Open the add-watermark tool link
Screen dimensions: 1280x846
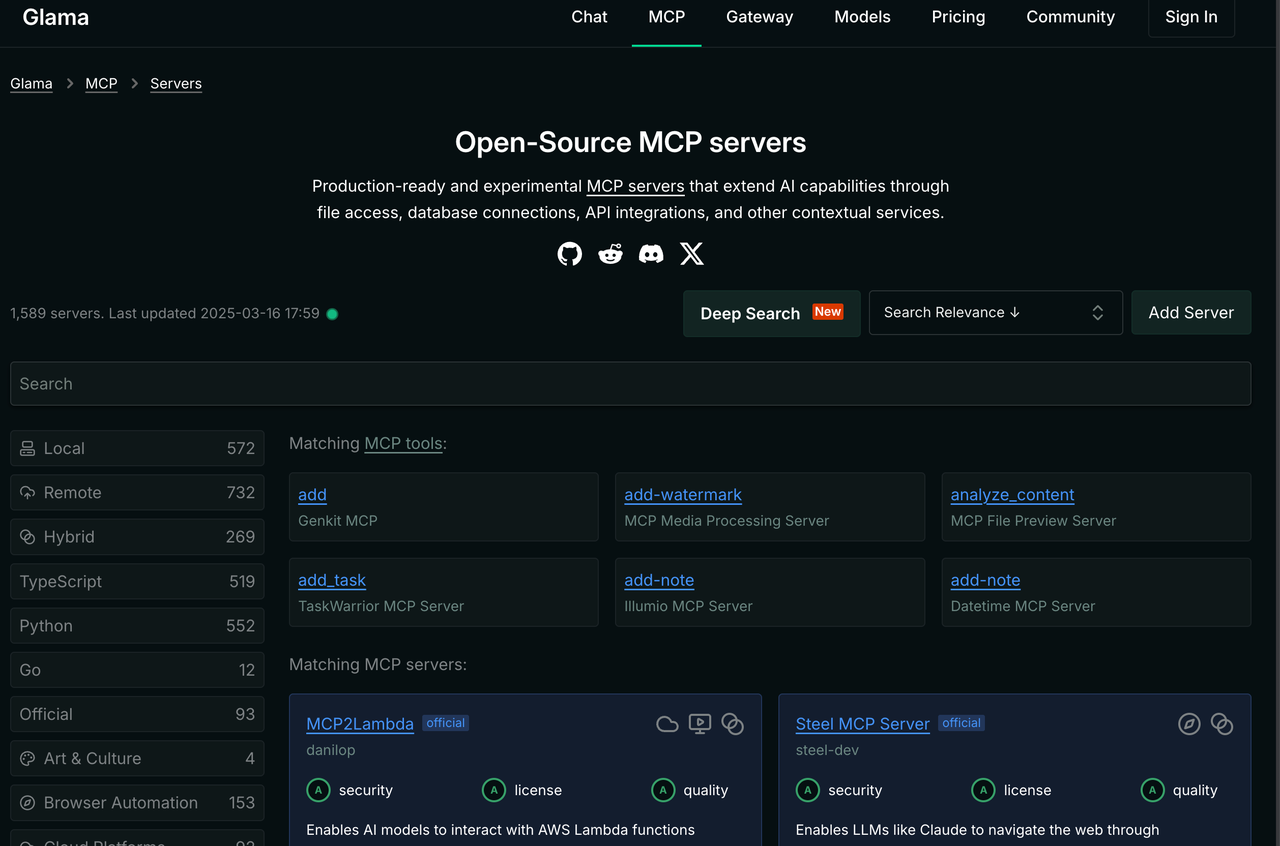tap(683, 495)
